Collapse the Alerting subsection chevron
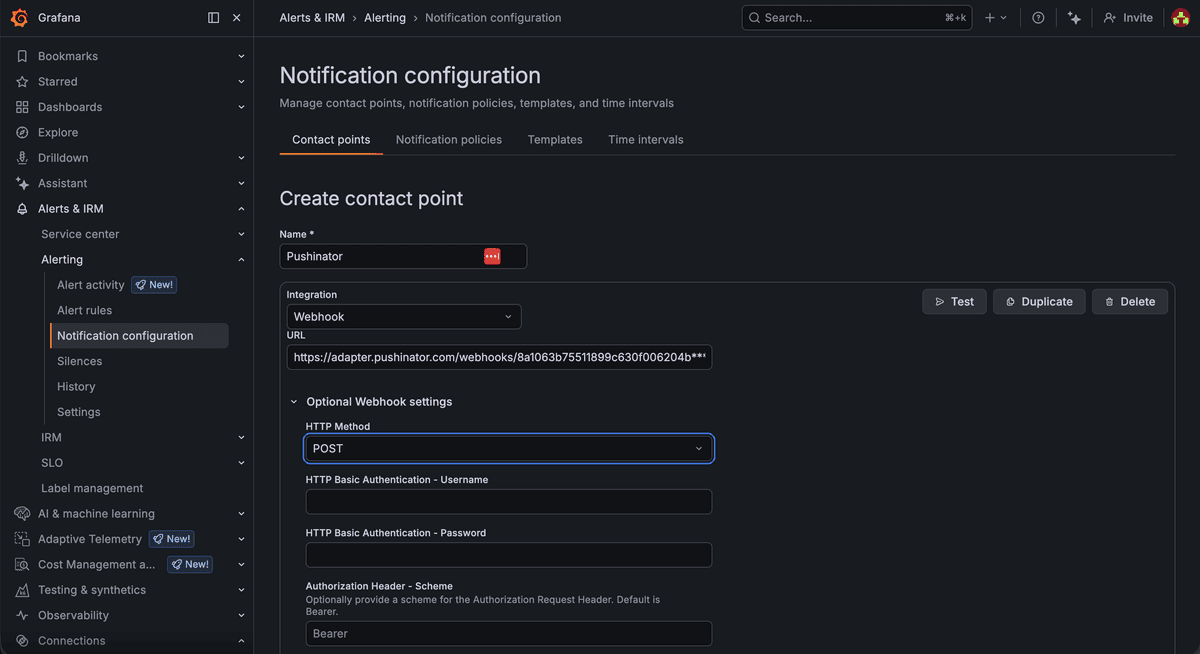The image size is (1200, 654). (x=241, y=260)
